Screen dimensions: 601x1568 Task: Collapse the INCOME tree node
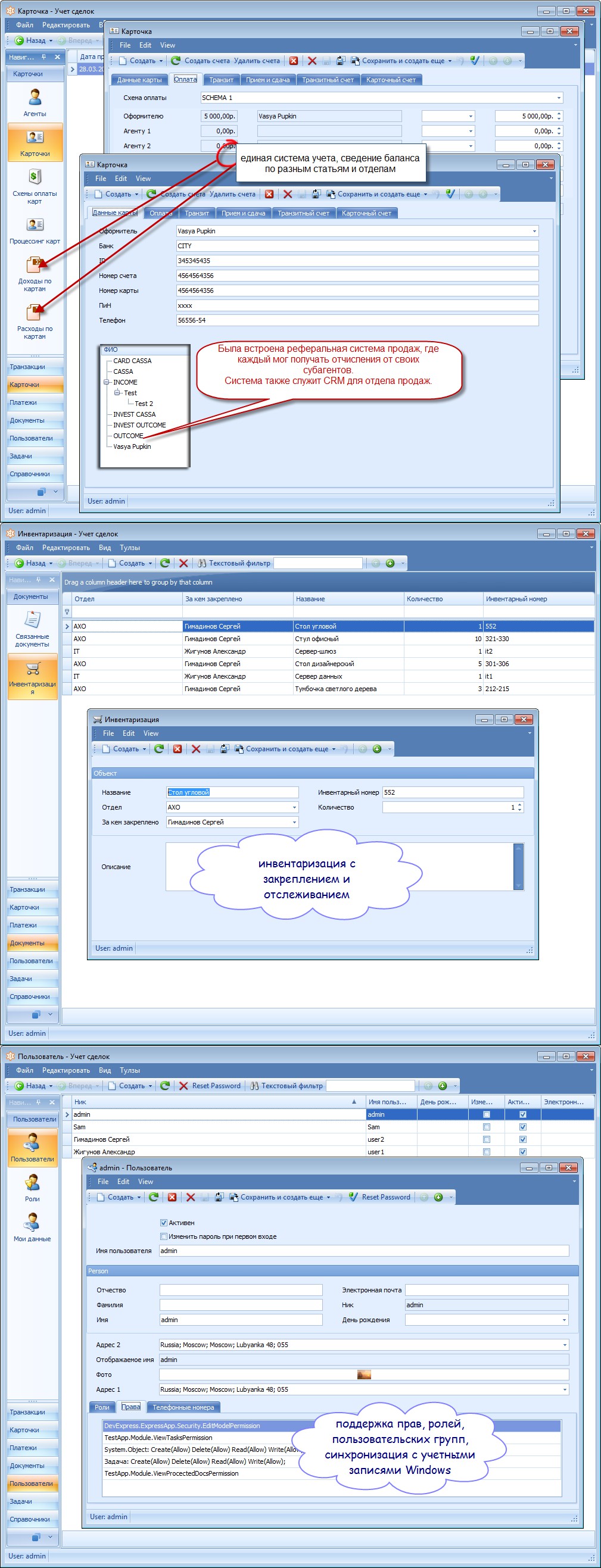(107, 382)
